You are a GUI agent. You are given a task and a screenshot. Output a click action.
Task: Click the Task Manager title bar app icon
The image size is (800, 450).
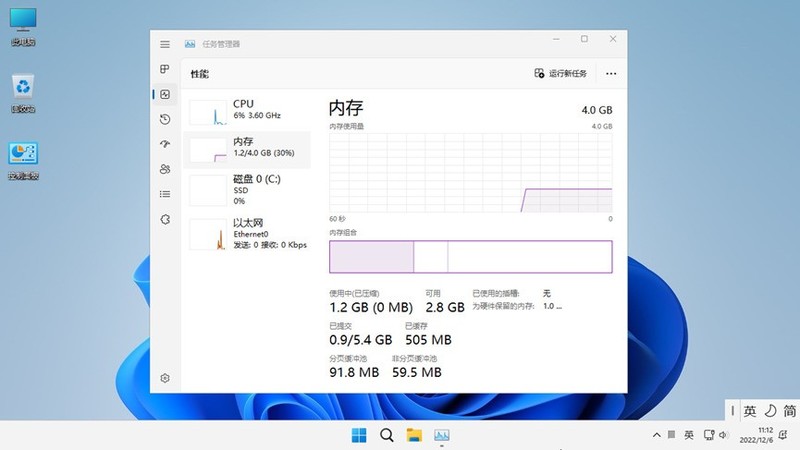[190, 44]
